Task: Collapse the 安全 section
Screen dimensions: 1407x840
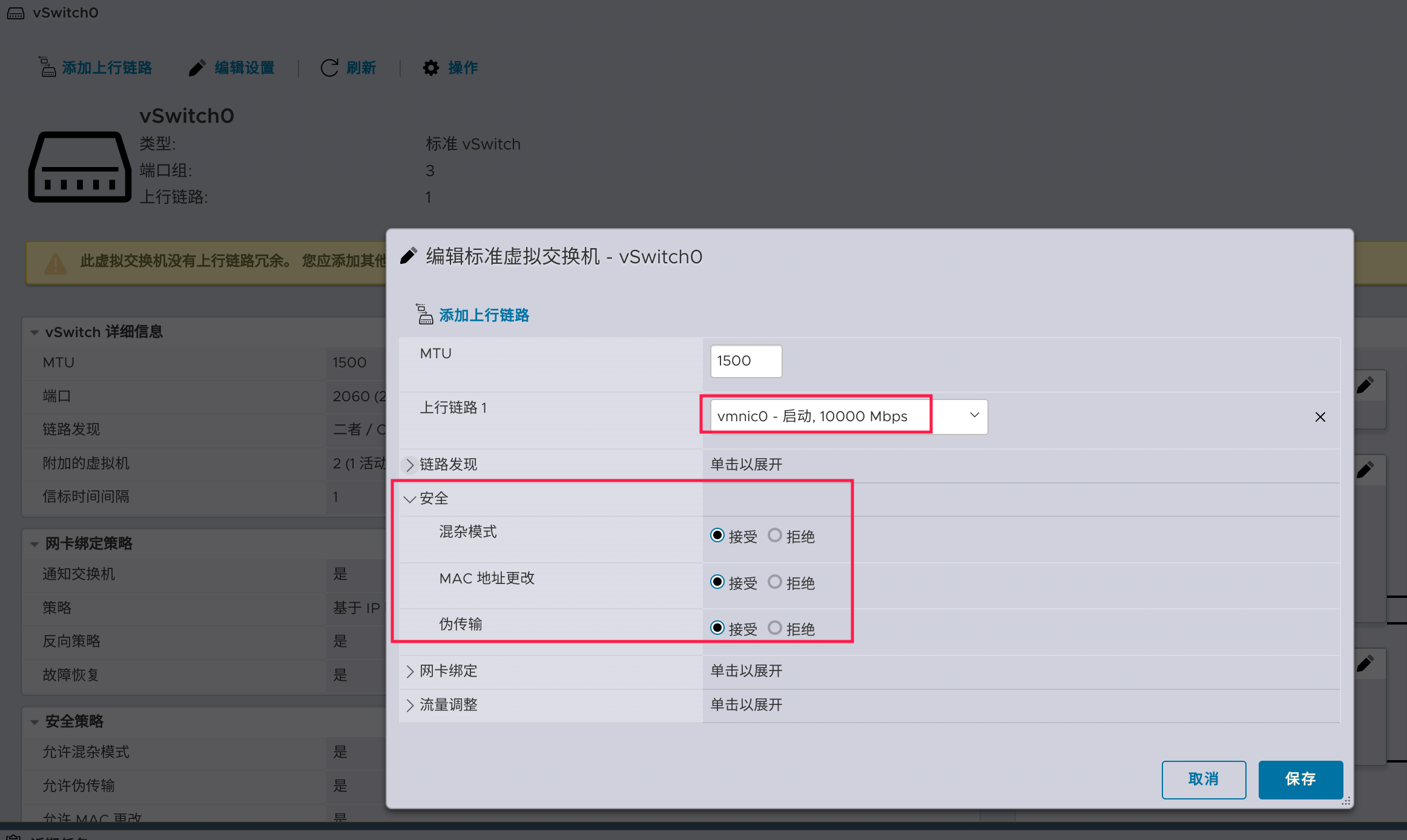Action: [x=410, y=499]
